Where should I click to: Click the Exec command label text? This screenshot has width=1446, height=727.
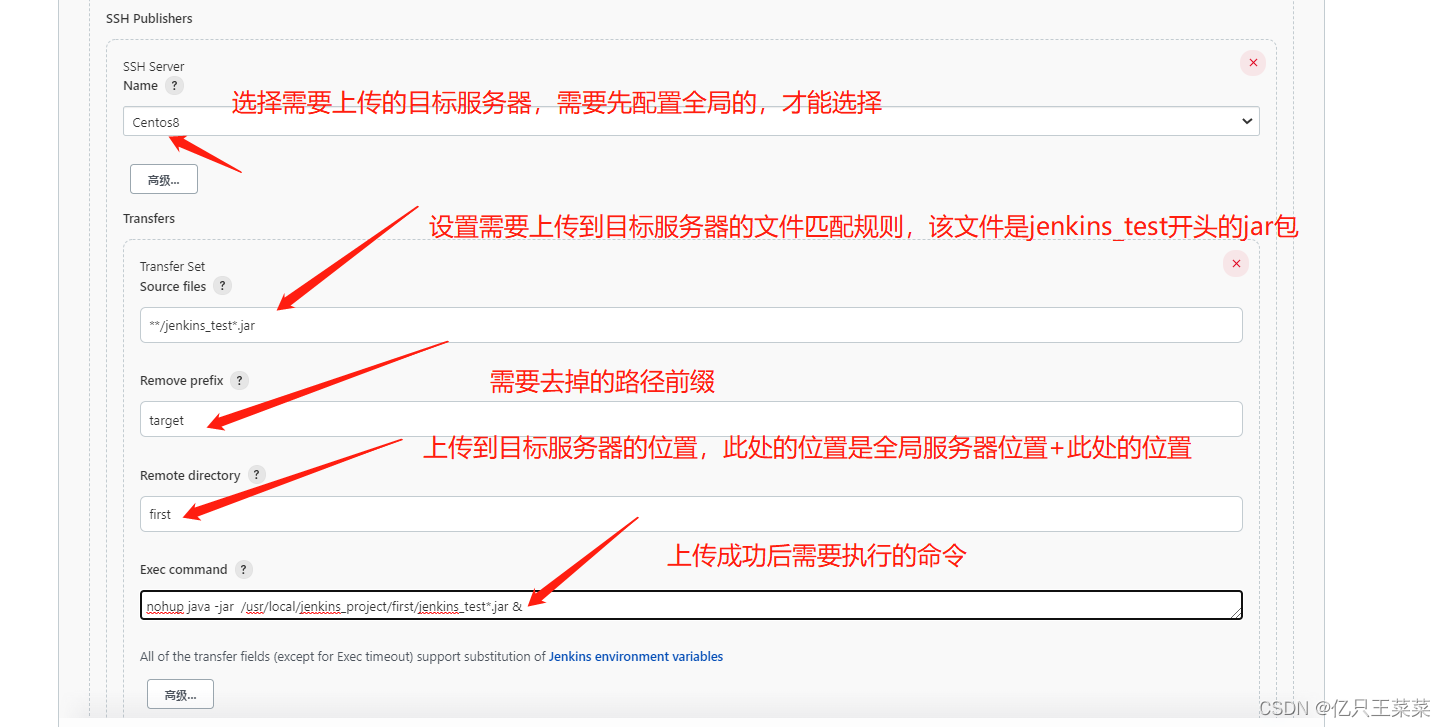click(184, 570)
